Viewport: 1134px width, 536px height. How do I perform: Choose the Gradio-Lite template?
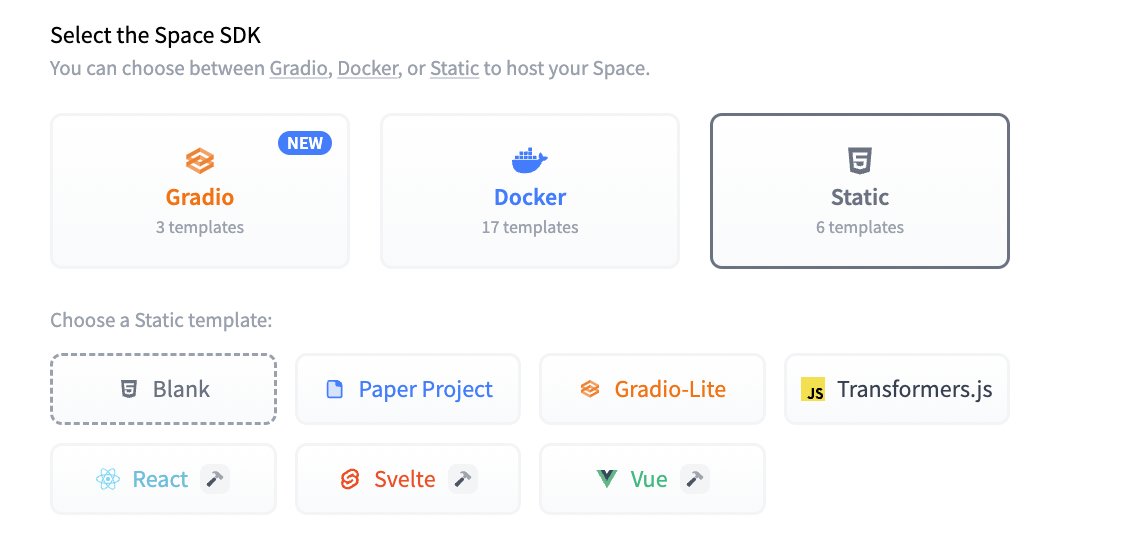point(652,389)
